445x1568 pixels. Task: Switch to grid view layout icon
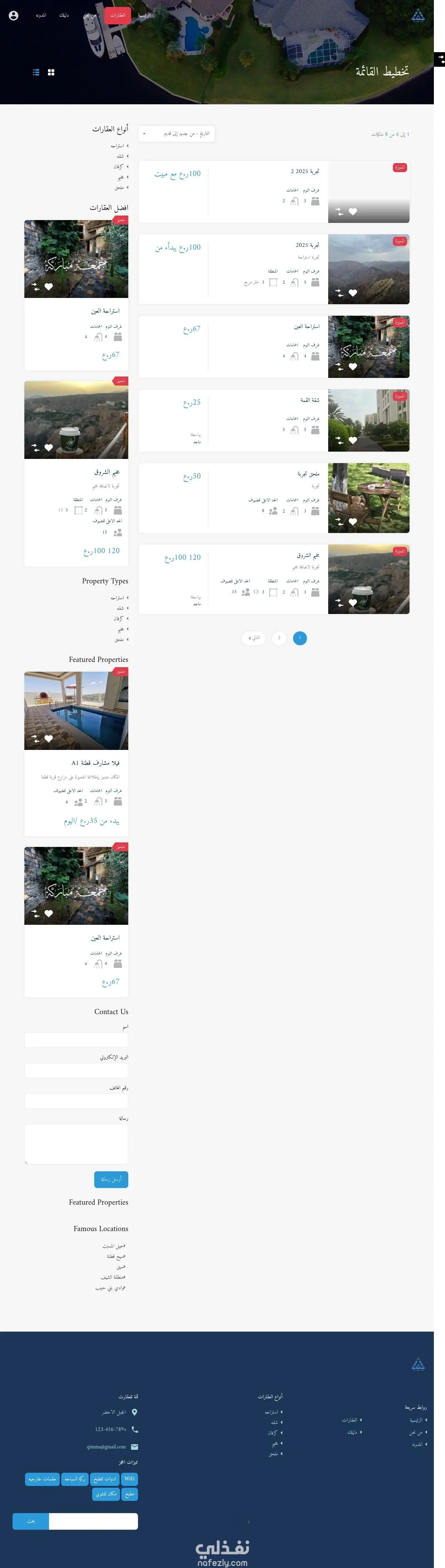[x=51, y=72]
